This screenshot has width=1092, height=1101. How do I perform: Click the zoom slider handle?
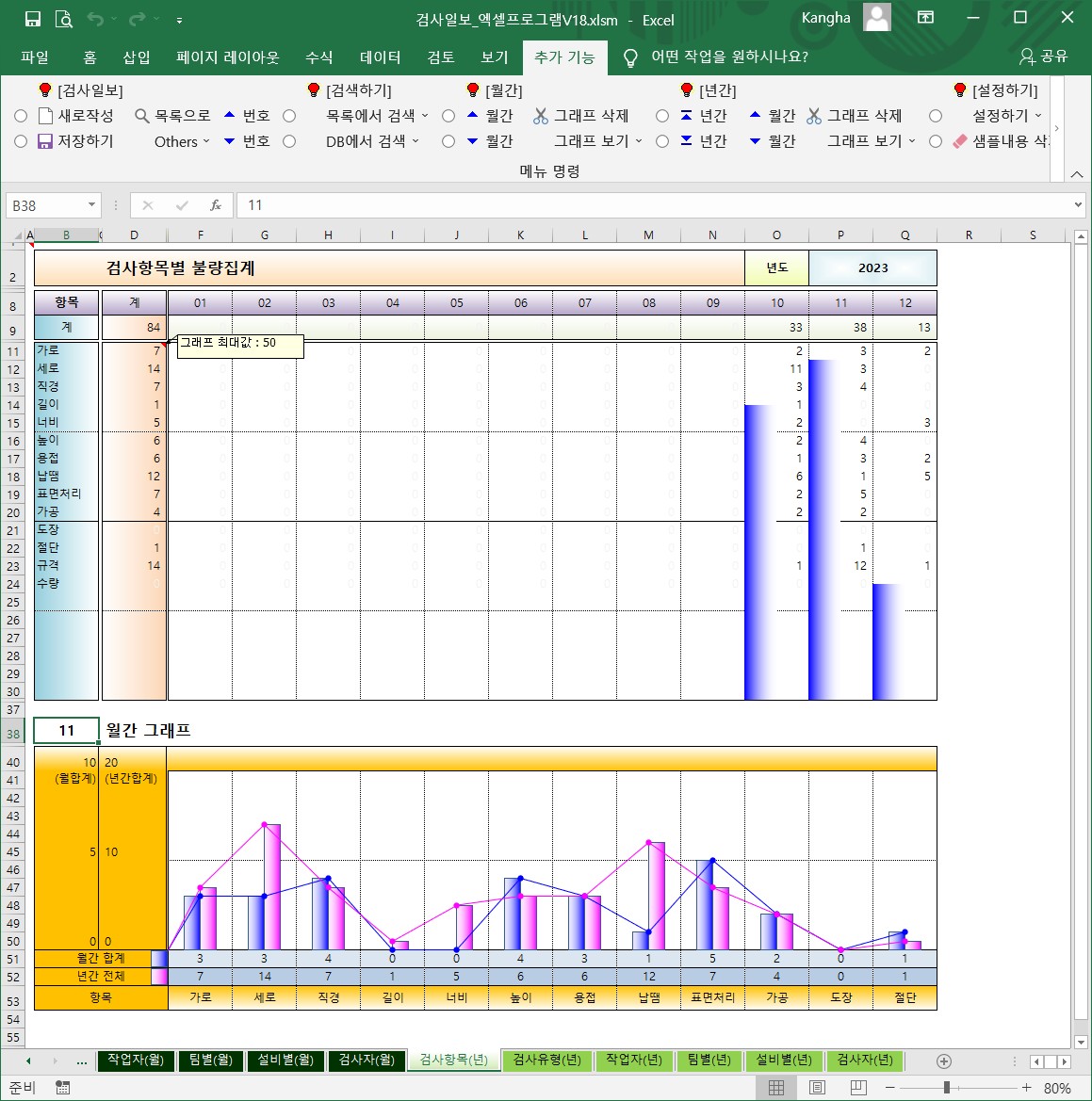tap(947, 1088)
